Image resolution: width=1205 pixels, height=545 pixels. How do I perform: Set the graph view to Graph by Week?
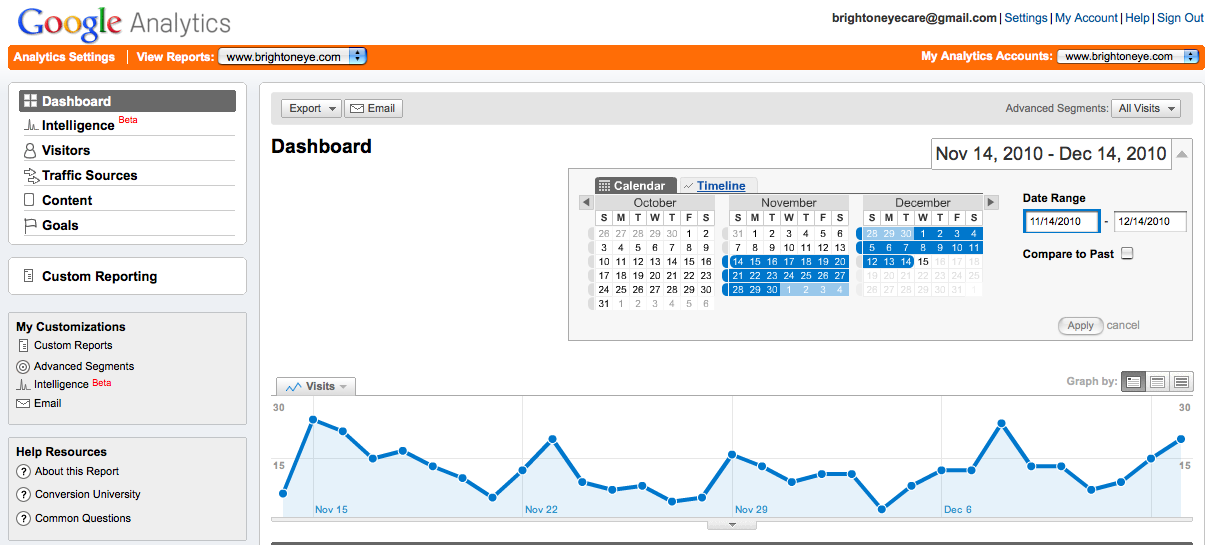(x=1157, y=381)
